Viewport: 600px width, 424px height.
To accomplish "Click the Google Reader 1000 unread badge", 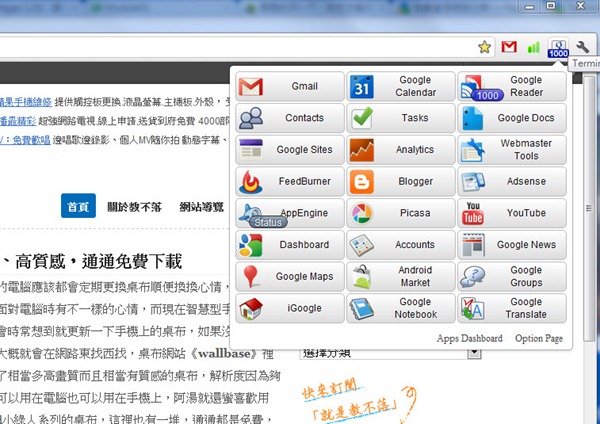I will 487,95.
